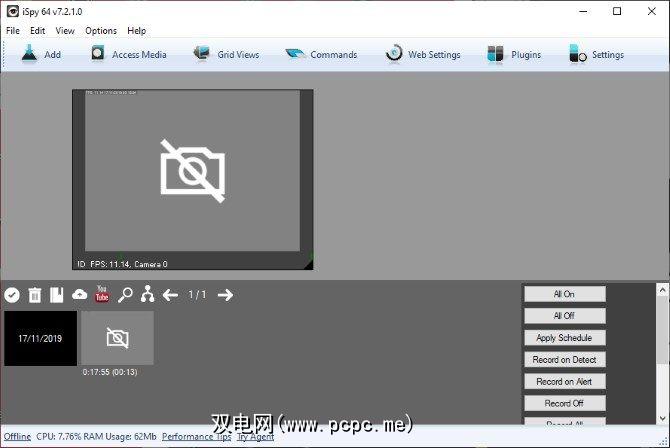Click the All Off button
This screenshot has width=670, height=448.
[x=565, y=316]
